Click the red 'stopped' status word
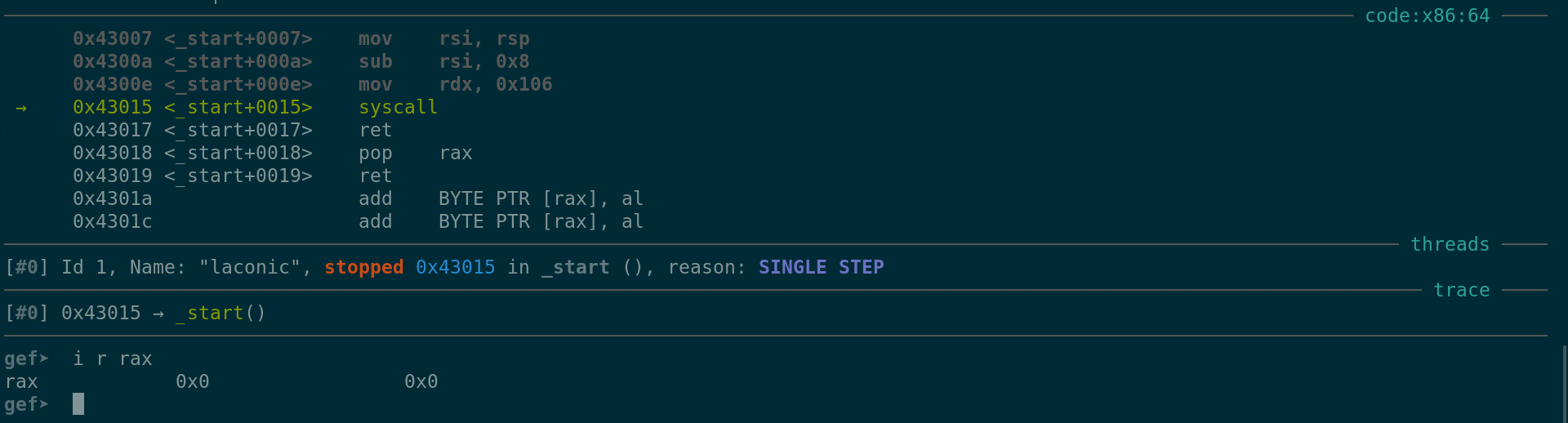The height and width of the screenshot is (423, 1568). click(x=363, y=268)
